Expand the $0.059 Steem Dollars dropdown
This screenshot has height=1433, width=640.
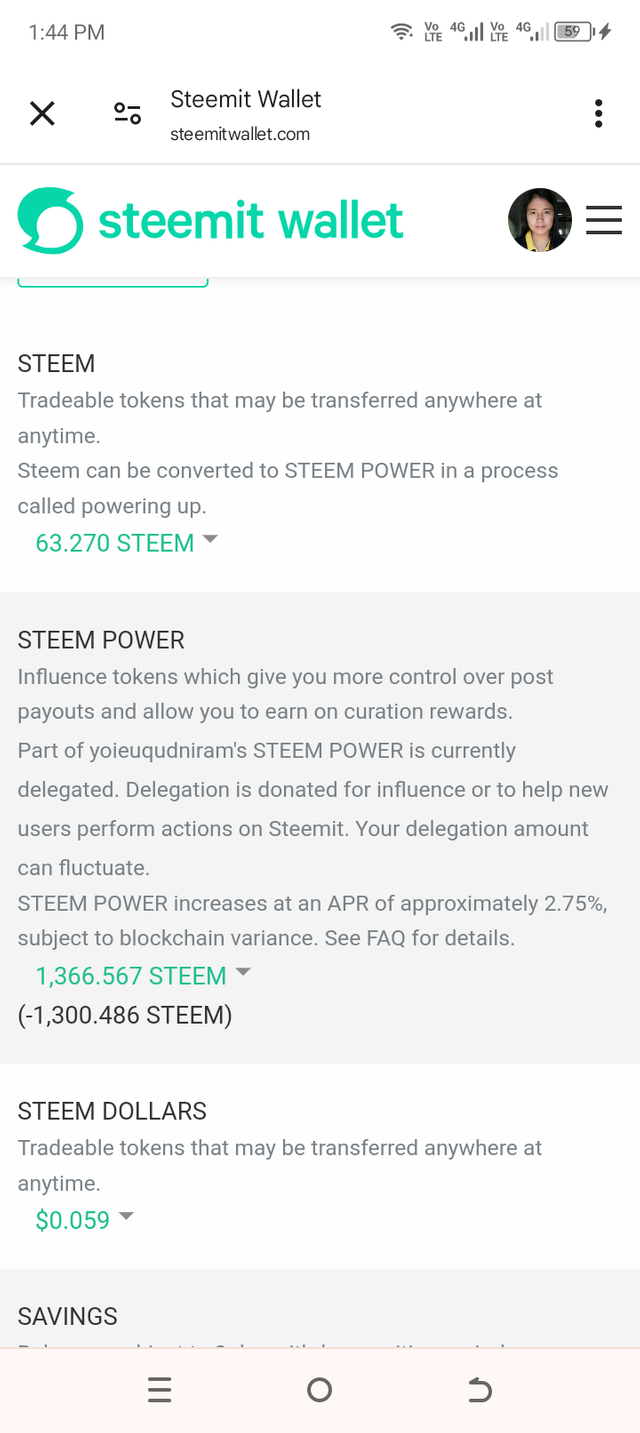(84, 1219)
